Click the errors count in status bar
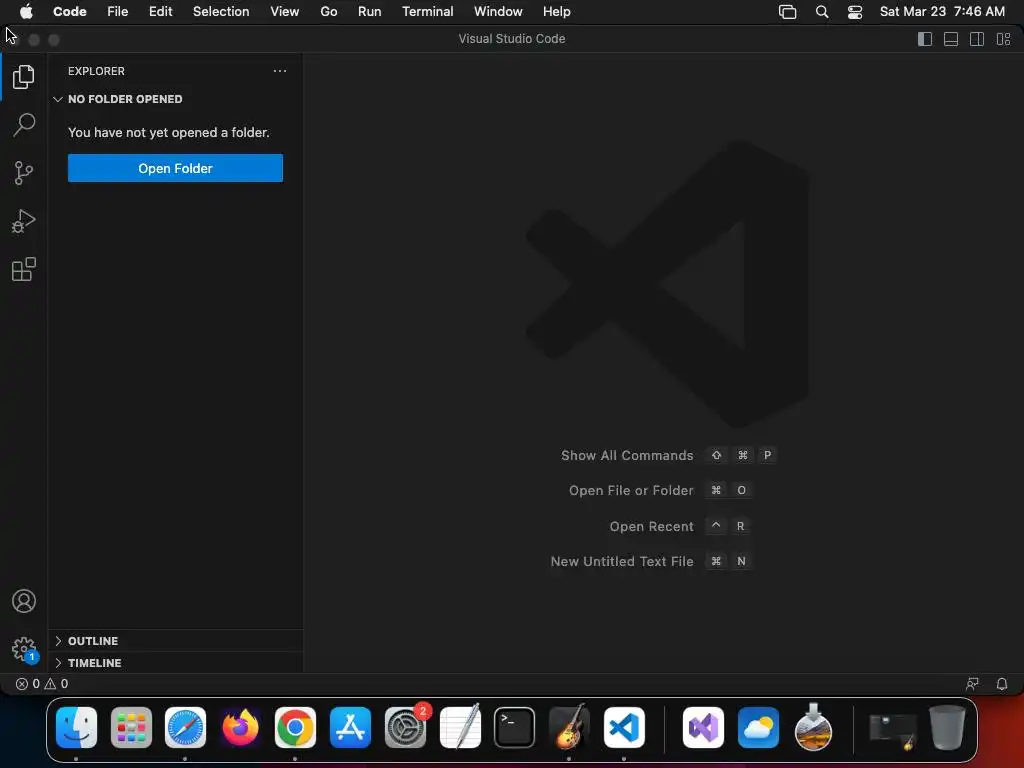This screenshot has width=1024, height=768. [27, 684]
